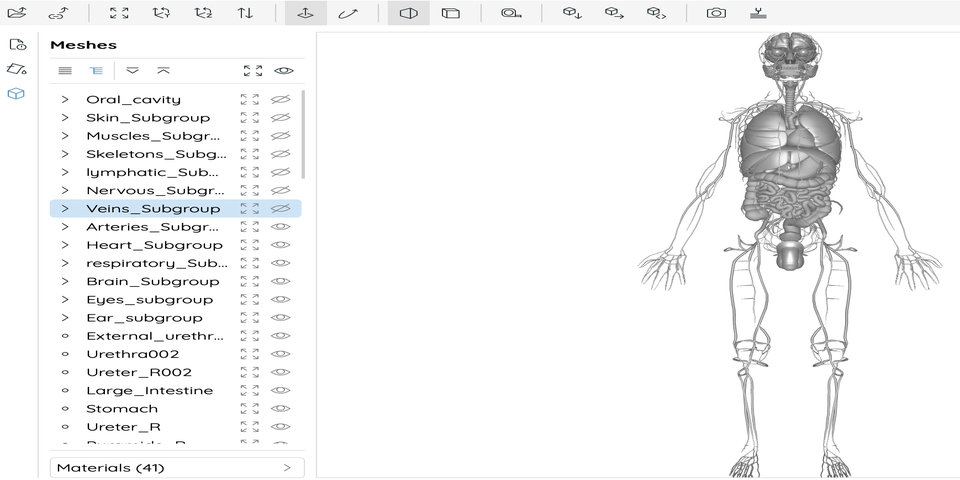Set Z axis as up vector
The width and height of the screenshot is (960, 480).
click(203, 12)
